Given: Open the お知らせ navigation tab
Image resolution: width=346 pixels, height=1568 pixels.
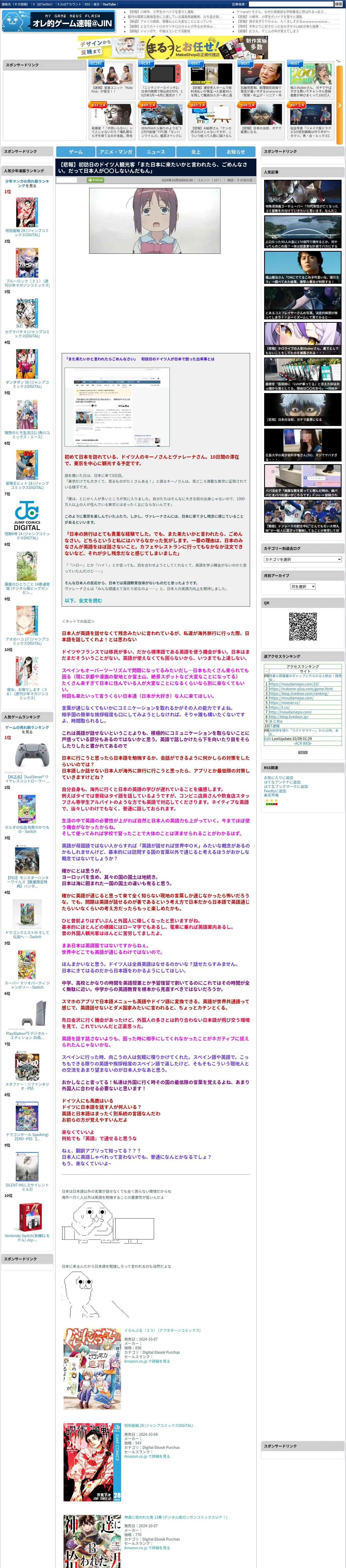Looking at the screenshot, I should (x=236, y=152).
